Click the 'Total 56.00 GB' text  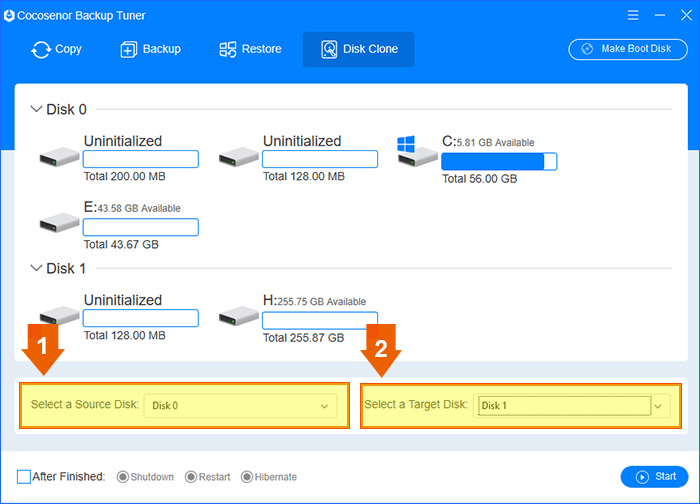coord(479,179)
